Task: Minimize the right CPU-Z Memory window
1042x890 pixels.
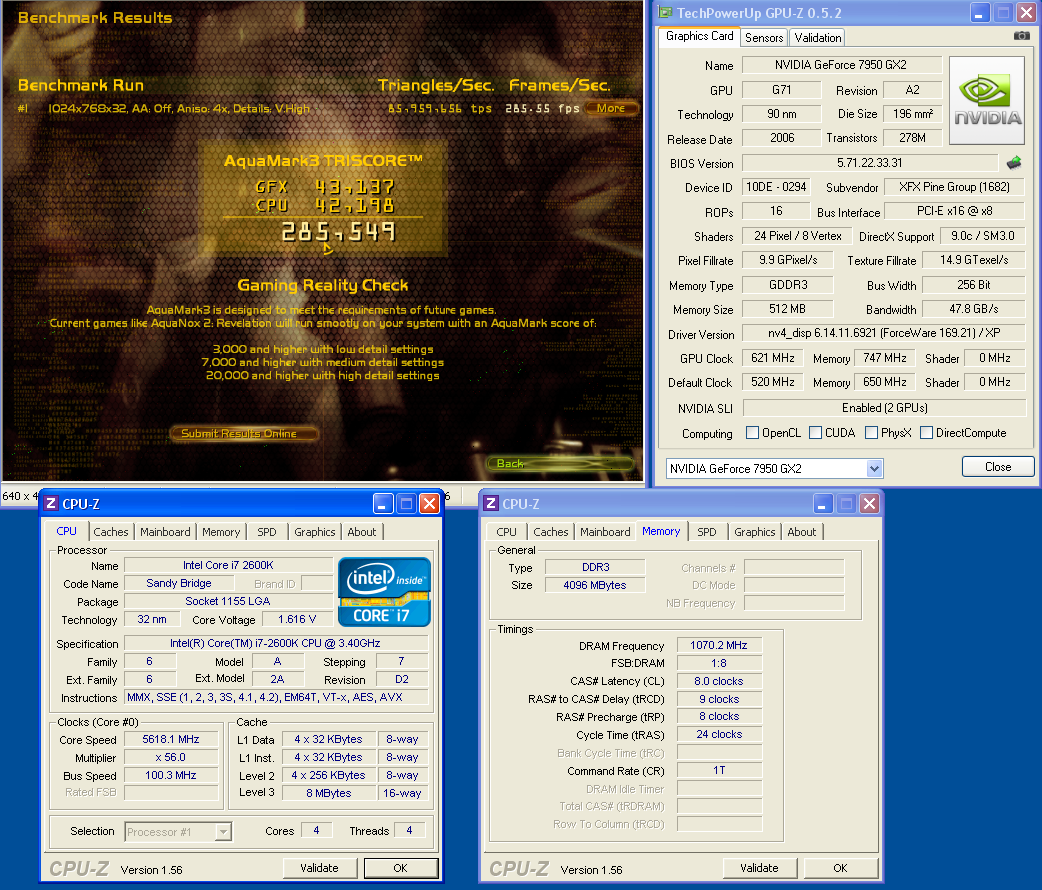Action: point(822,504)
